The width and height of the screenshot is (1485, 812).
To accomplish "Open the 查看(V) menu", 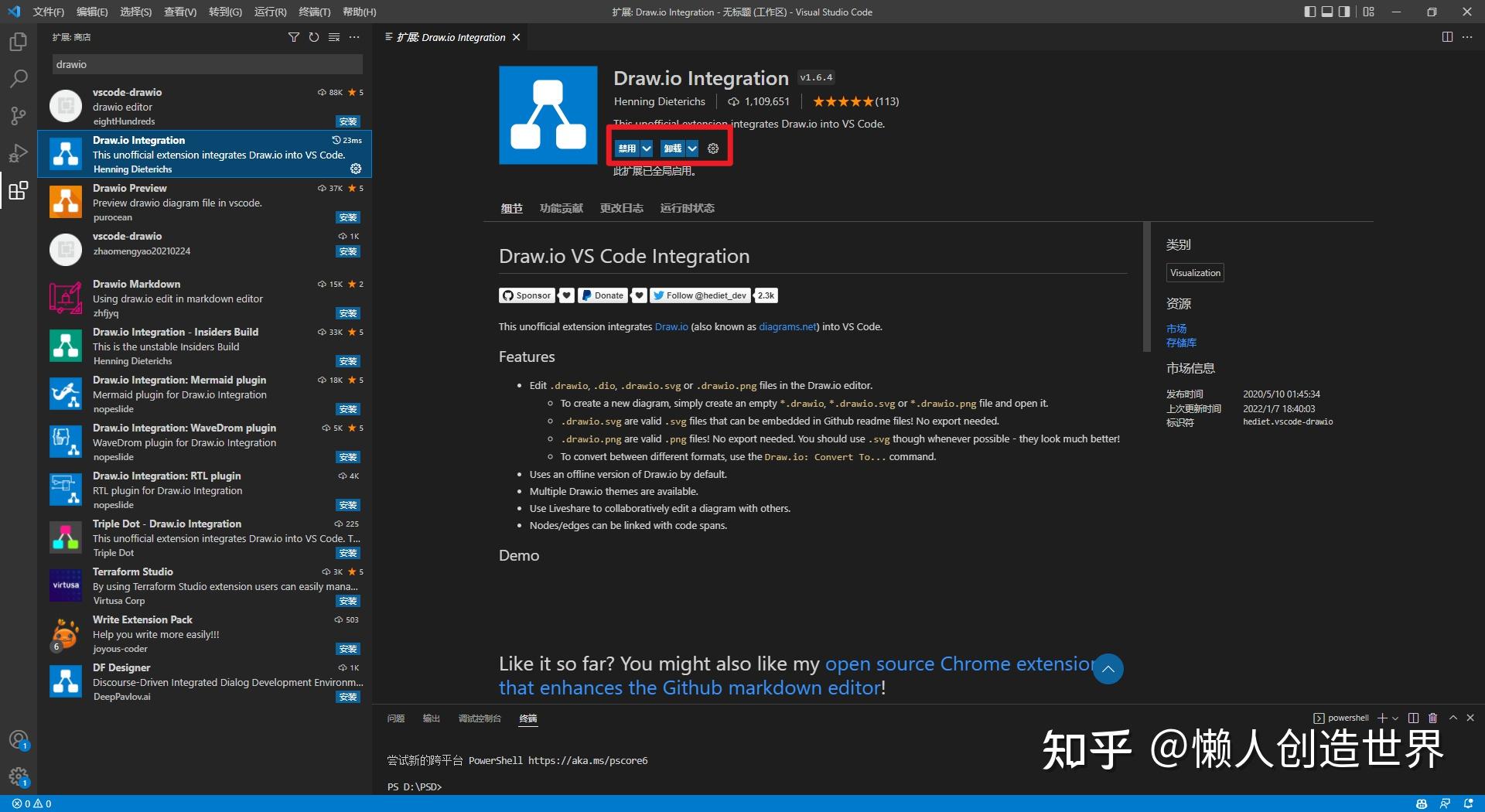I will click(180, 12).
